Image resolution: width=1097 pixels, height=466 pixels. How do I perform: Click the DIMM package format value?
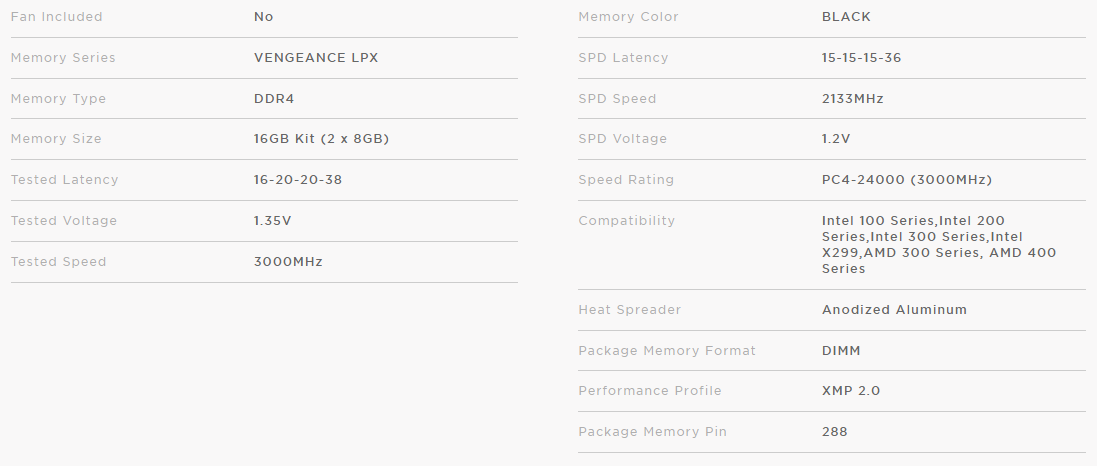point(841,351)
